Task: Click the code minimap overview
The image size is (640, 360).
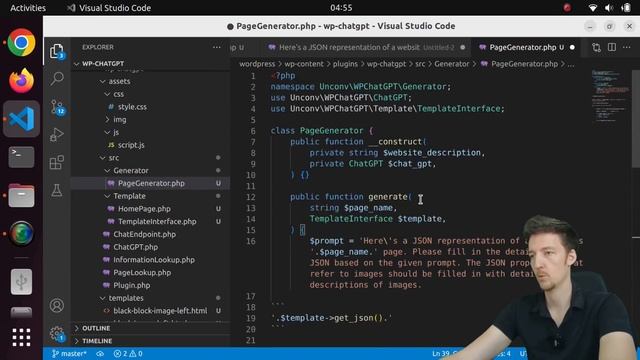Action: pyautogui.click(x=611, y=95)
